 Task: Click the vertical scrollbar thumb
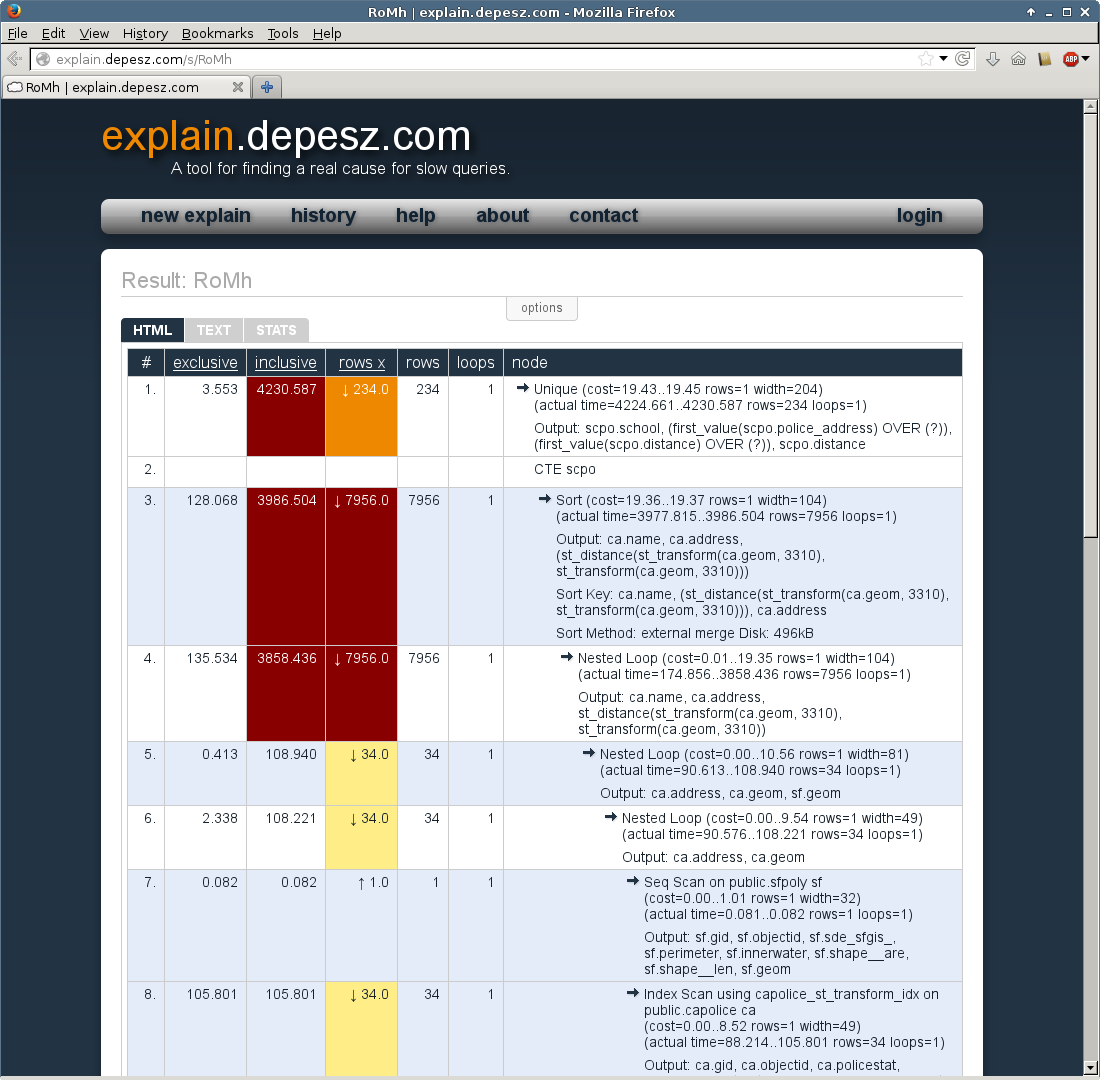point(1090,326)
